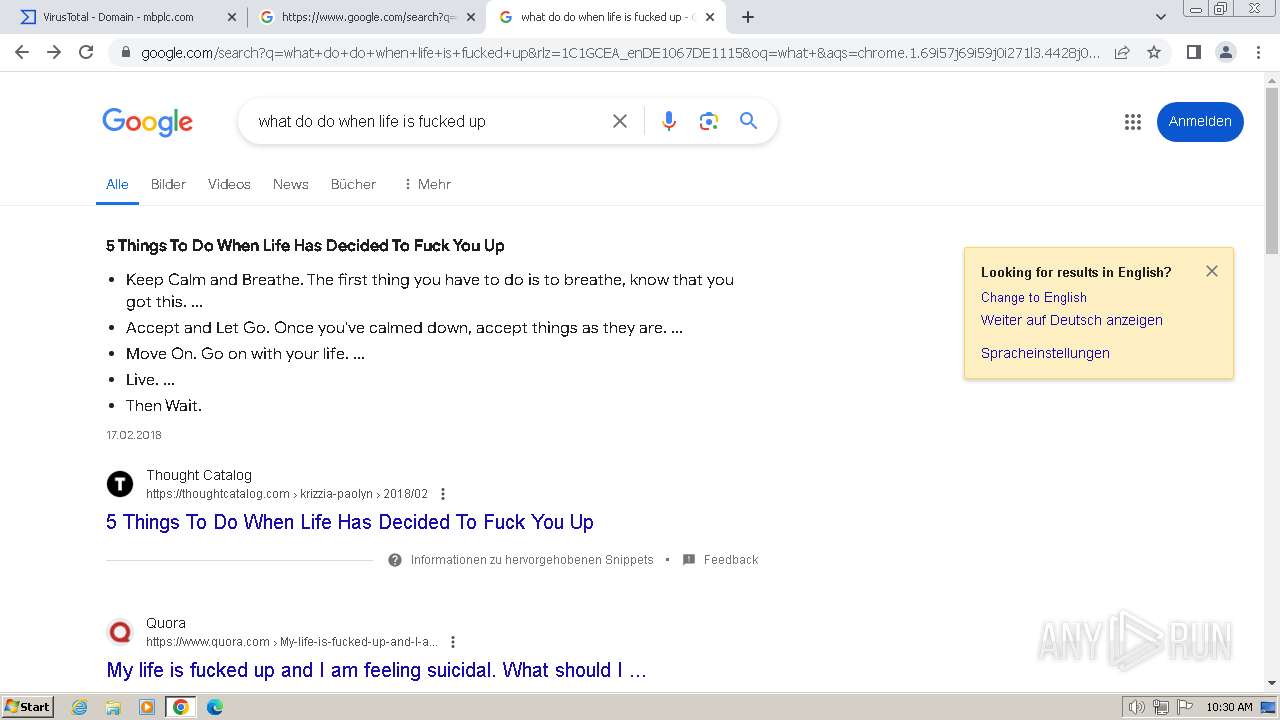Go forward to the next page
This screenshot has width=1280, height=720.
54,52
